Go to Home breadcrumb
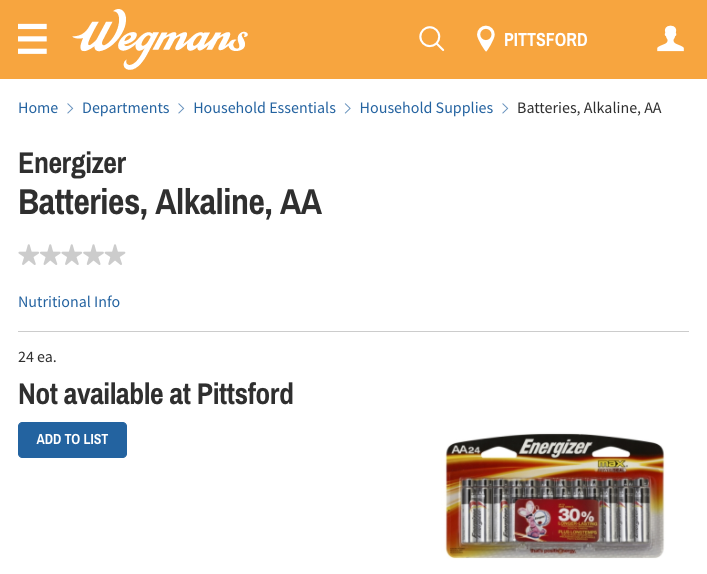This screenshot has width=707, height=574. (38, 108)
